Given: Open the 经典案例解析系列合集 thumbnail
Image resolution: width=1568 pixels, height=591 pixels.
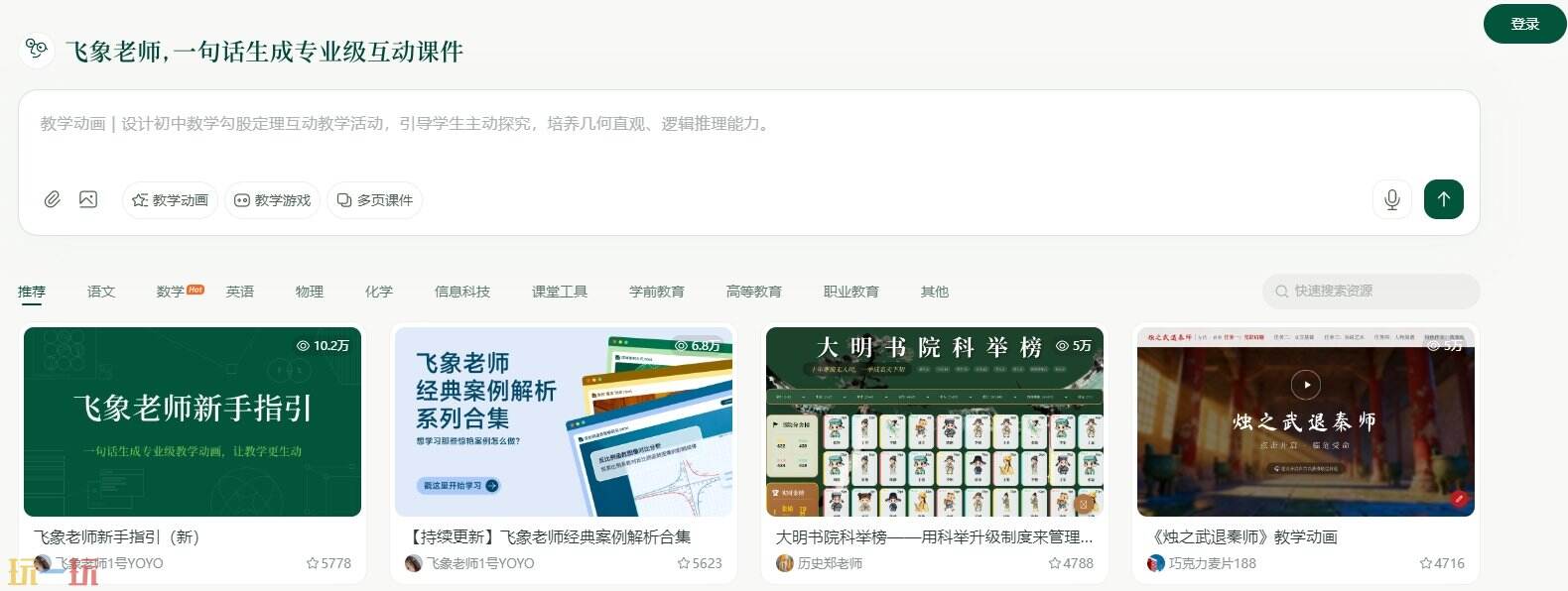Looking at the screenshot, I should [564, 421].
